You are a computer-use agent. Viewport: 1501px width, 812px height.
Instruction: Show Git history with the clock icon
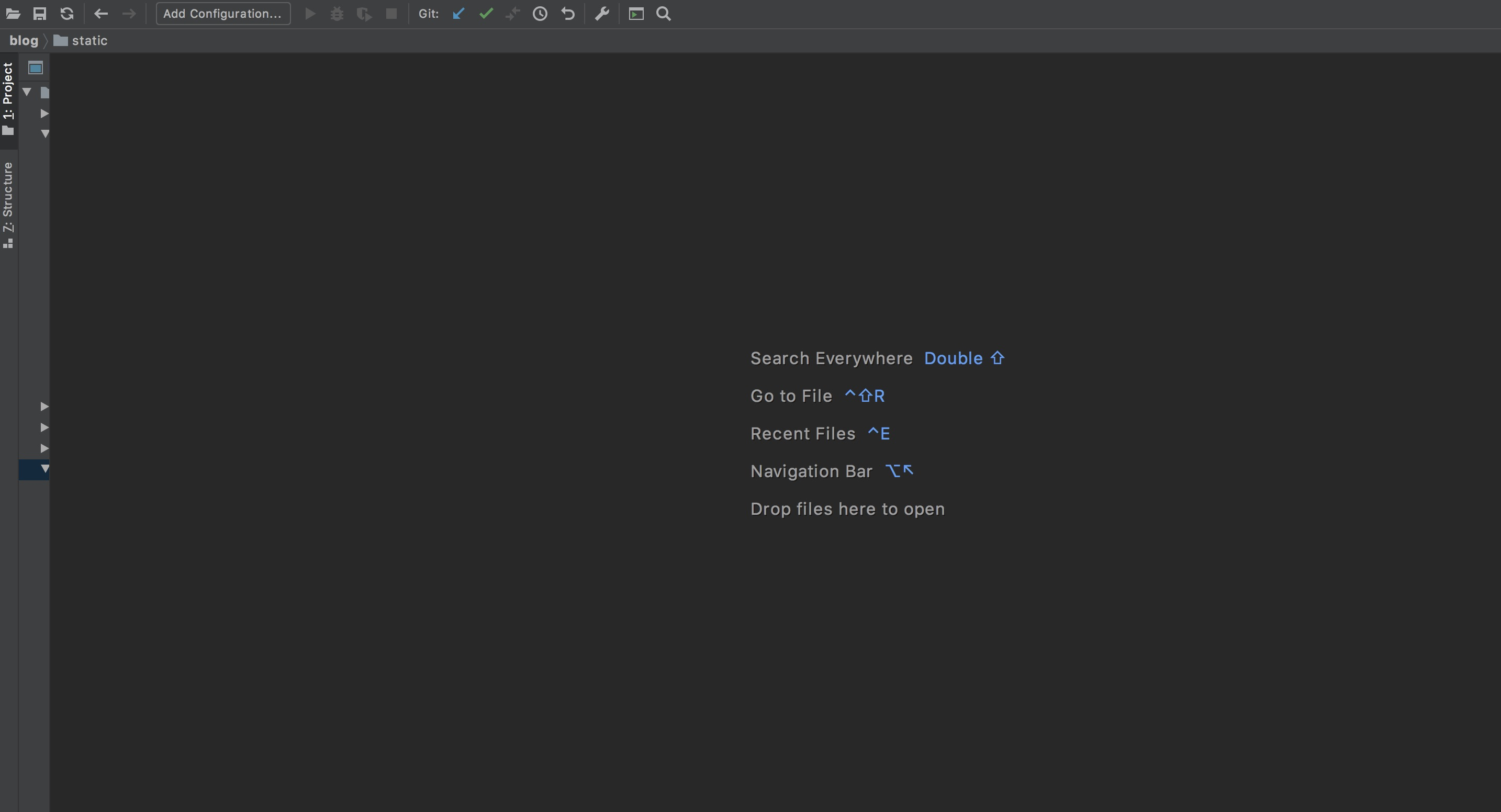540,14
